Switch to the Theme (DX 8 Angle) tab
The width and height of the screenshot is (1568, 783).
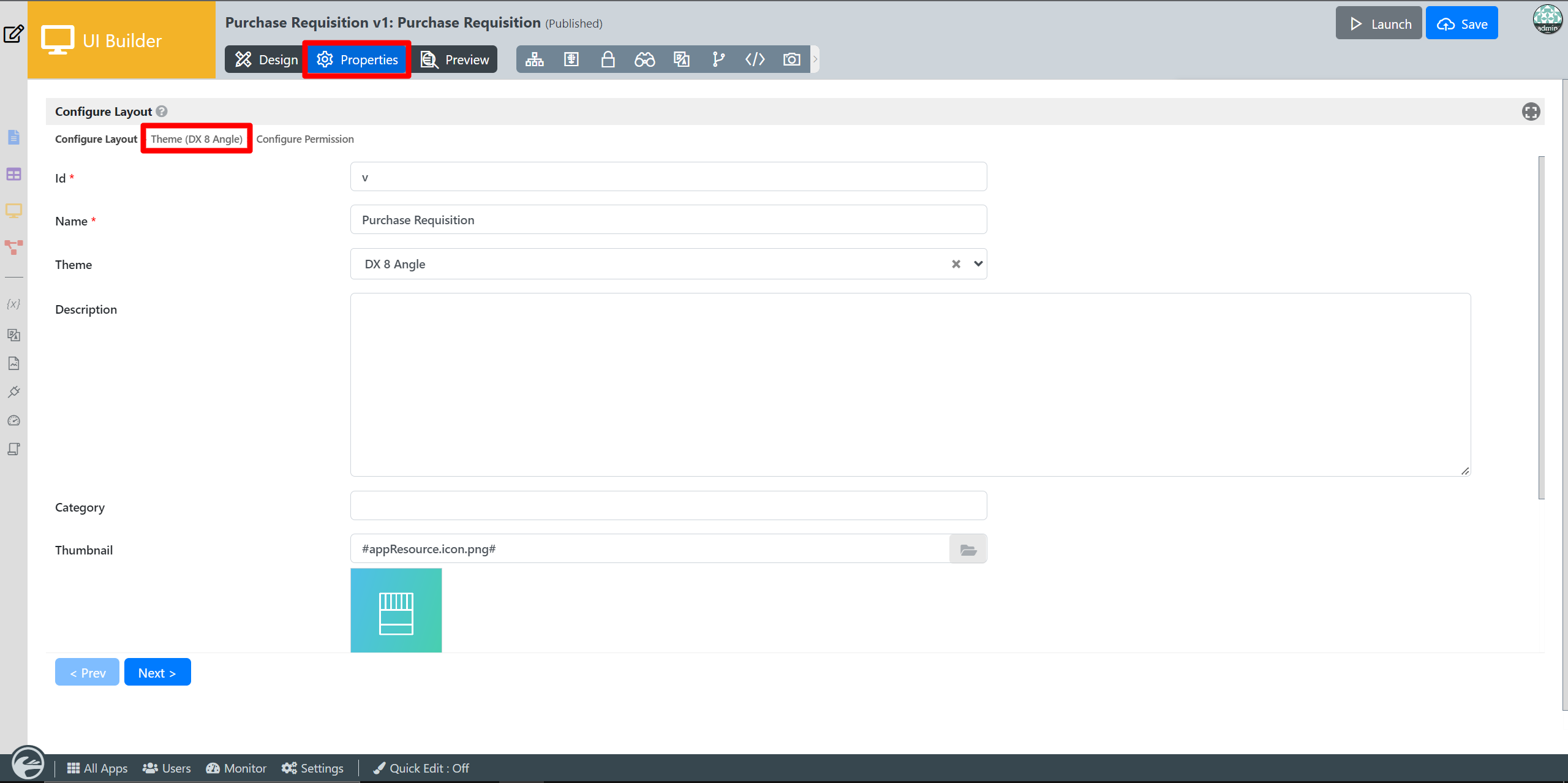(197, 139)
